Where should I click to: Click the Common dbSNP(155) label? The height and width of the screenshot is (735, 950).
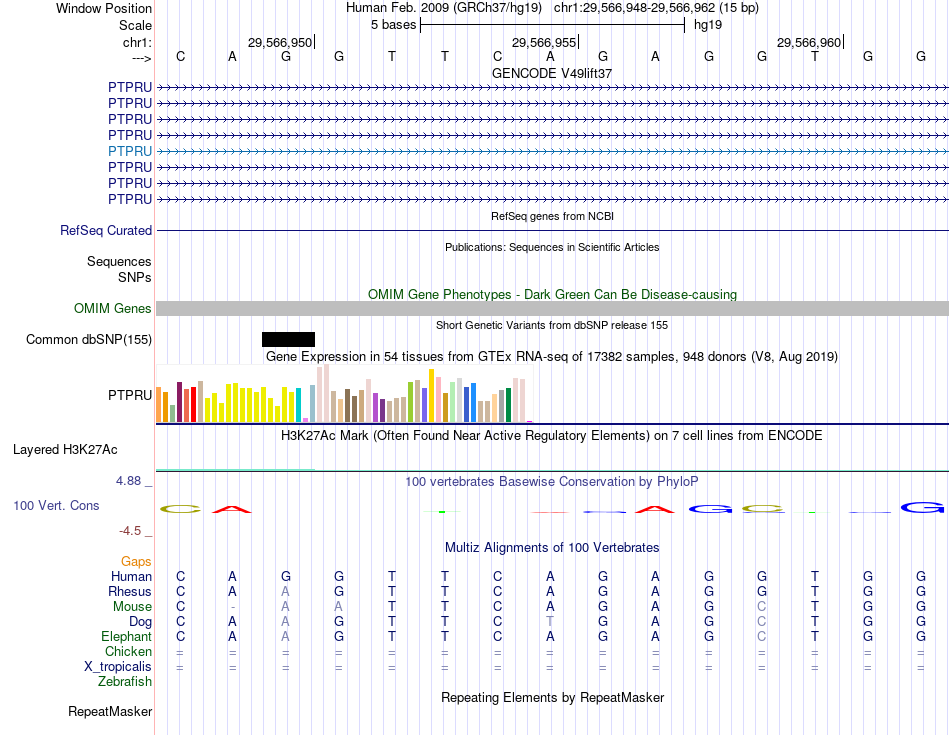coord(89,339)
